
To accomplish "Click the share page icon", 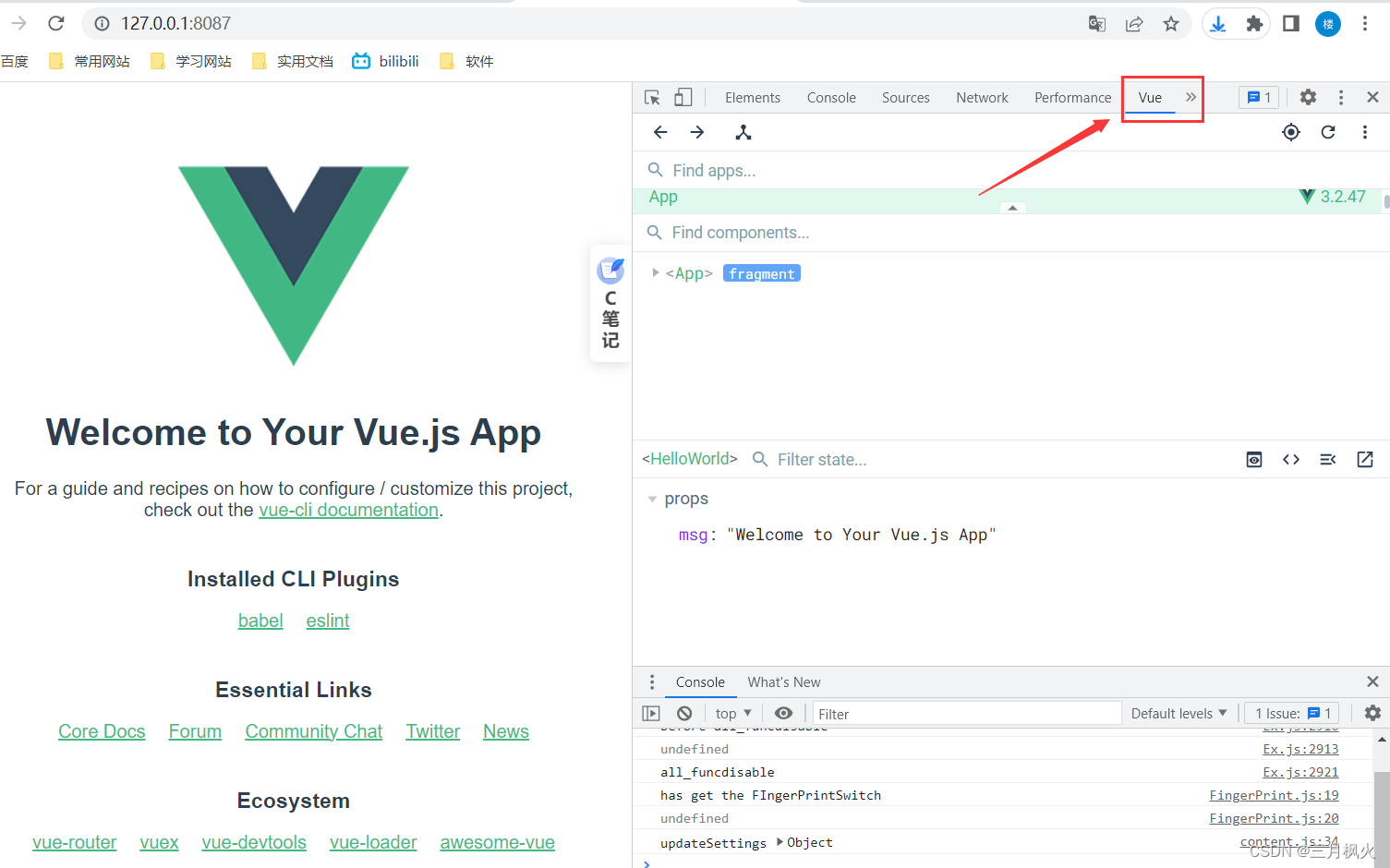I will pos(1134,24).
